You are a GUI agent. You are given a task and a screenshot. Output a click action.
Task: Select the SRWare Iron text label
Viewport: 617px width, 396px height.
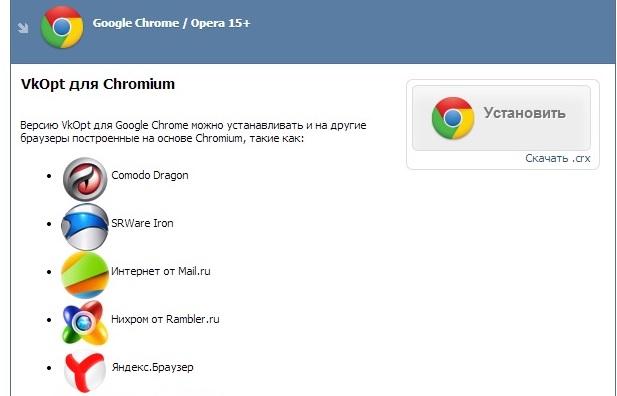[142, 223]
